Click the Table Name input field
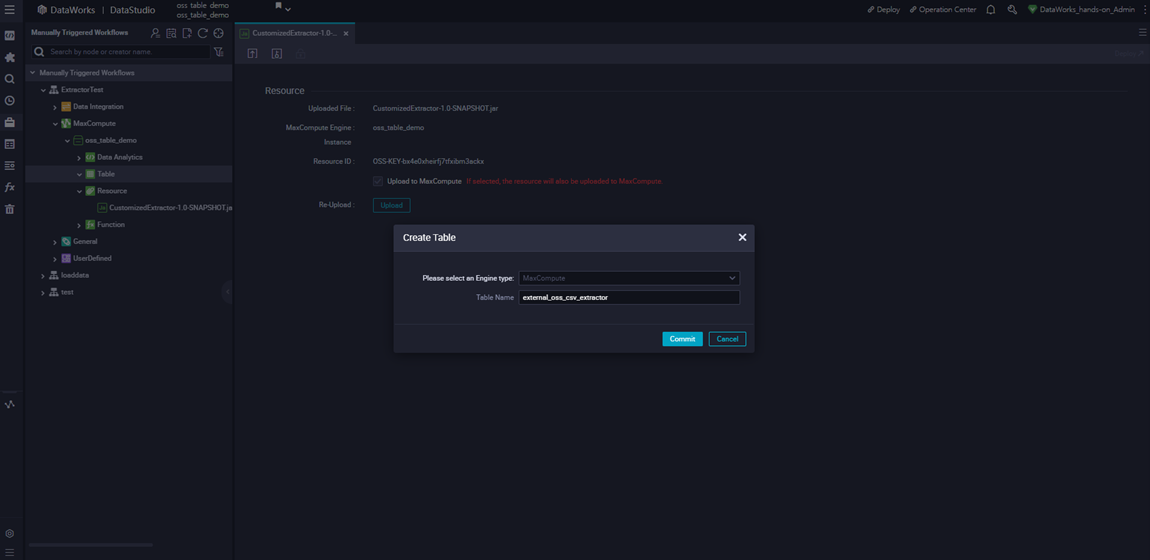 click(x=629, y=298)
